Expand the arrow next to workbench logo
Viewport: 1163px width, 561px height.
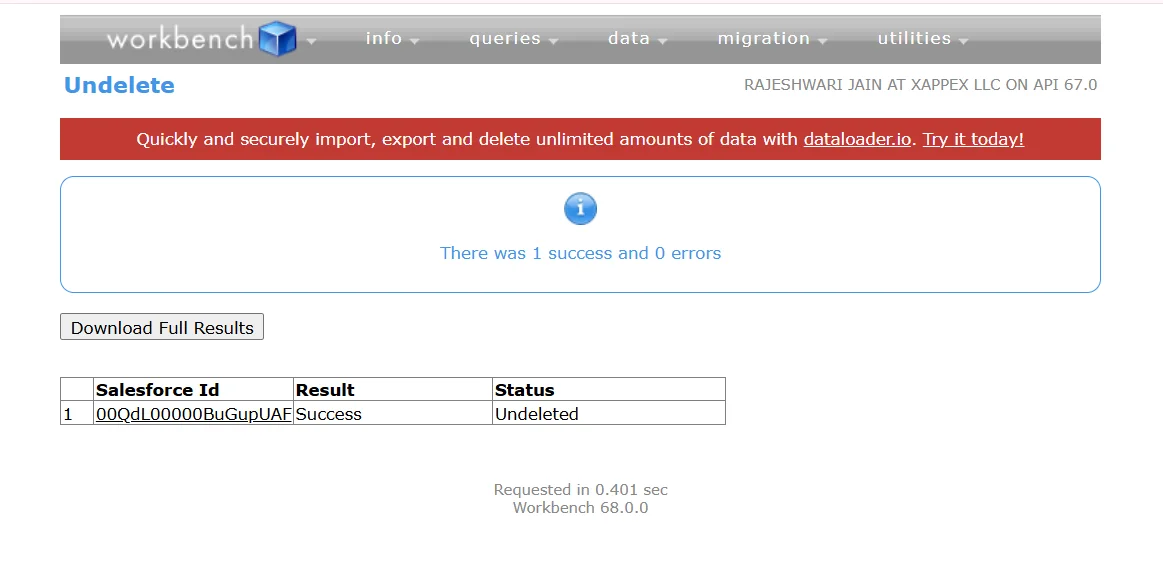point(312,42)
